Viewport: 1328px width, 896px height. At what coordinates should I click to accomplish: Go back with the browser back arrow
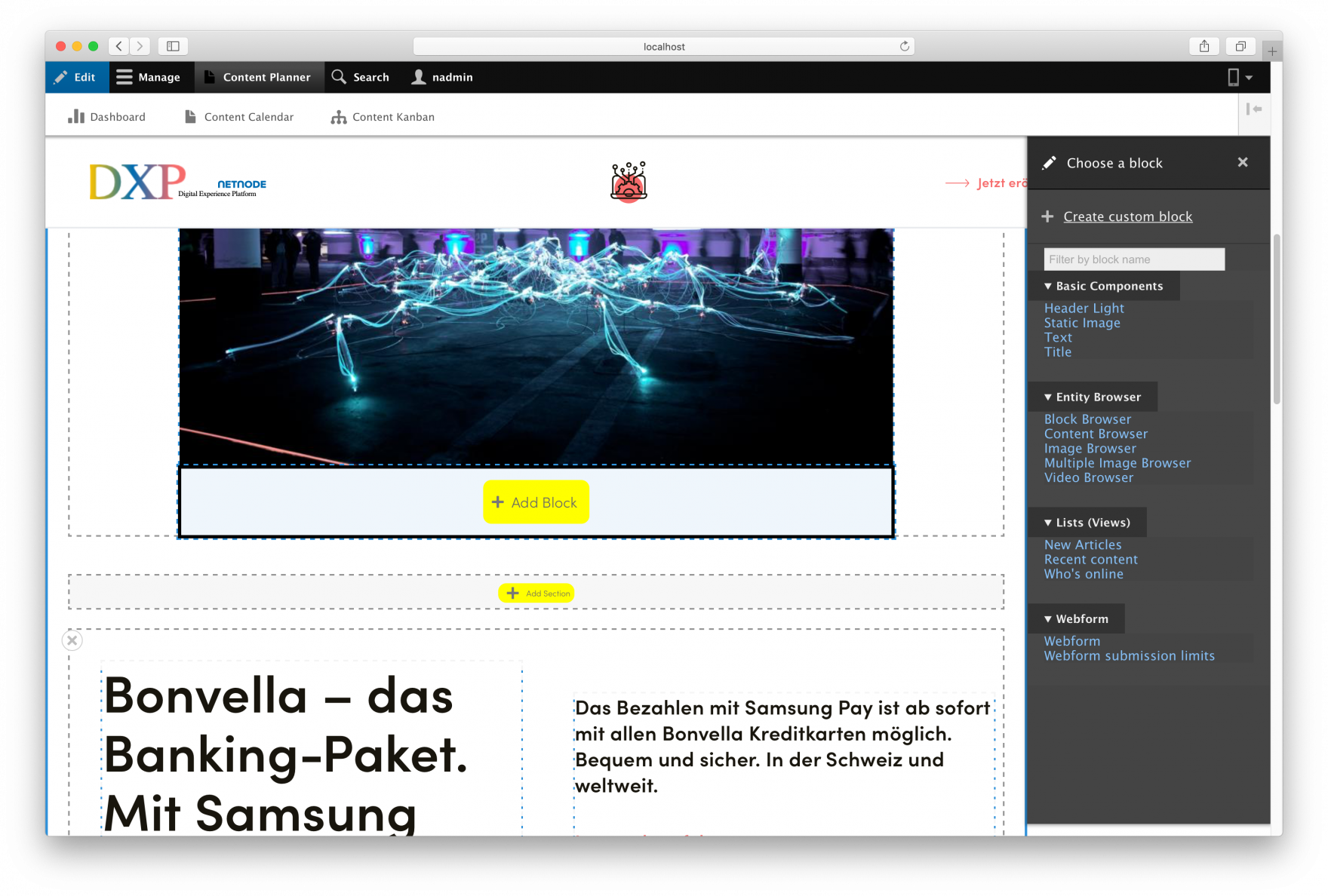click(x=119, y=46)
